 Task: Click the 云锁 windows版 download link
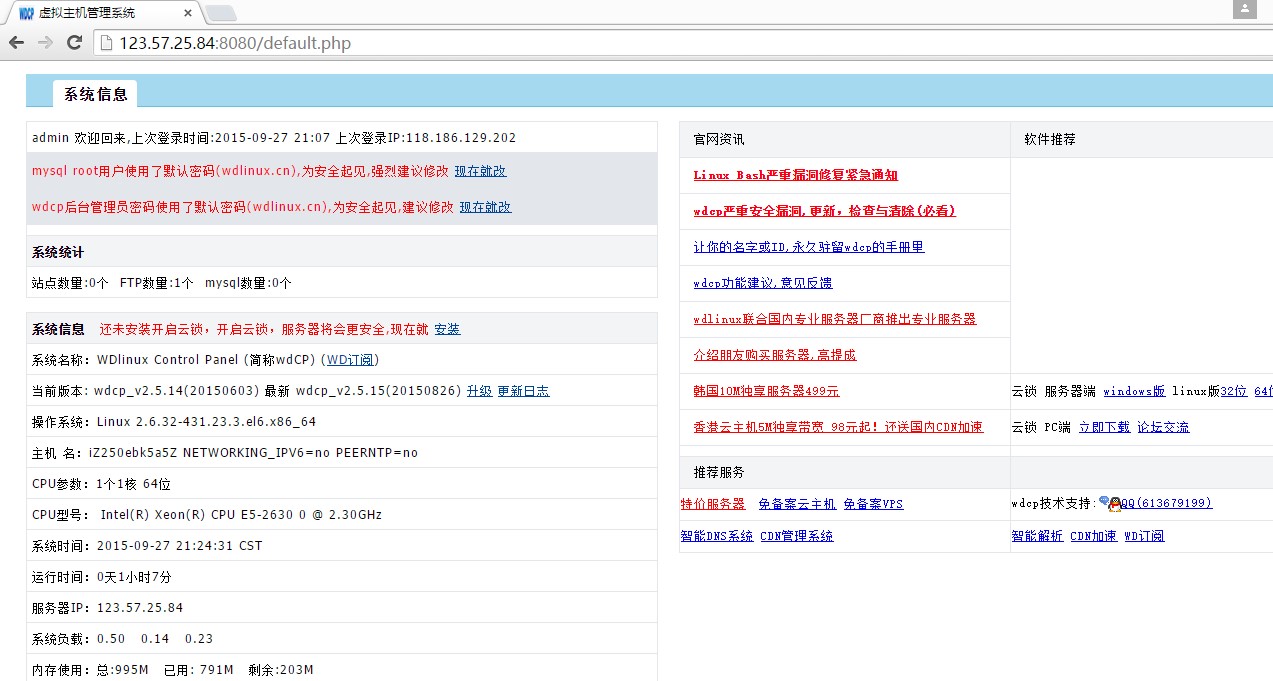pos(1134,391)
